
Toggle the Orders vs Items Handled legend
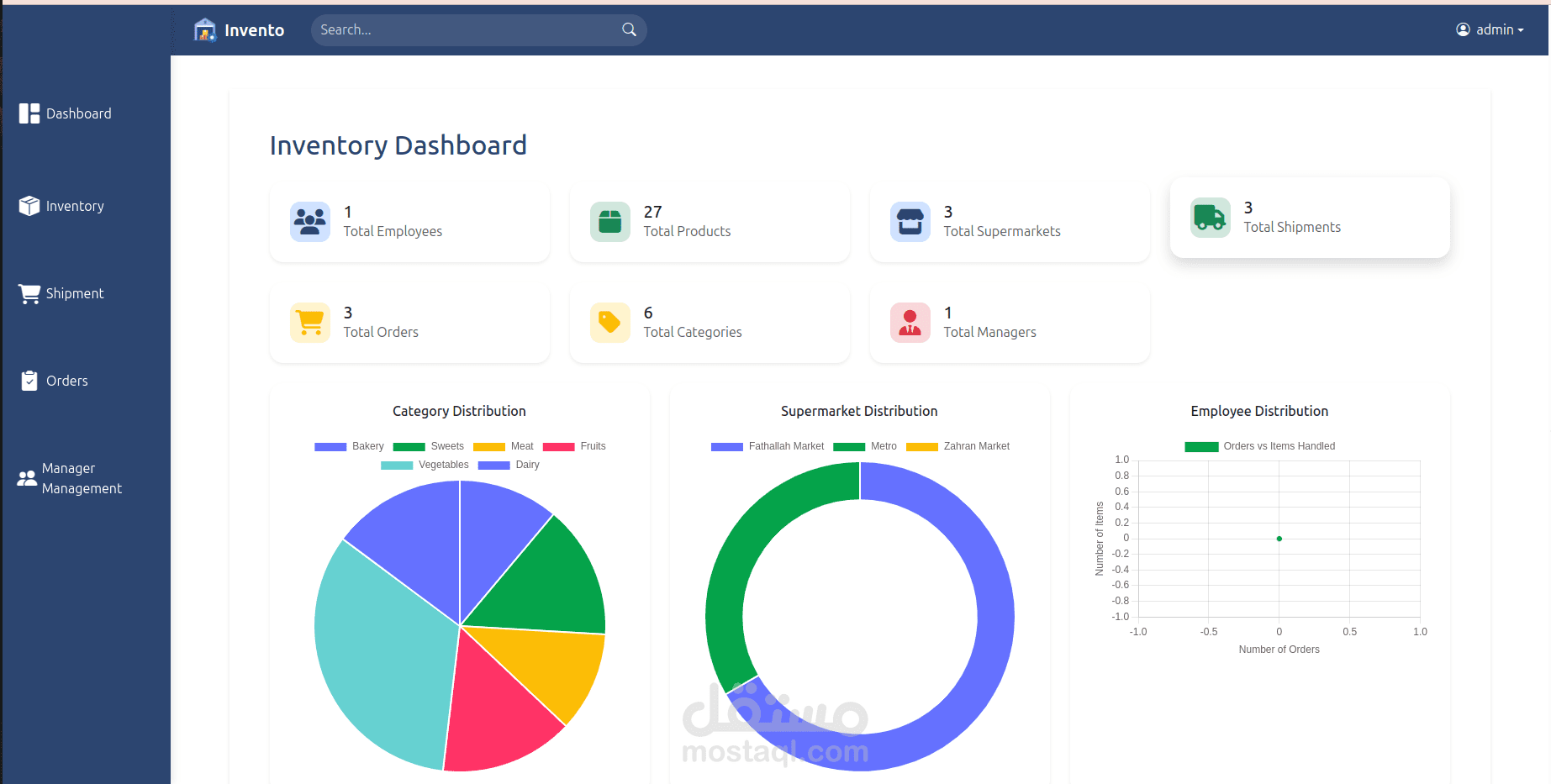coord(1260,446)
